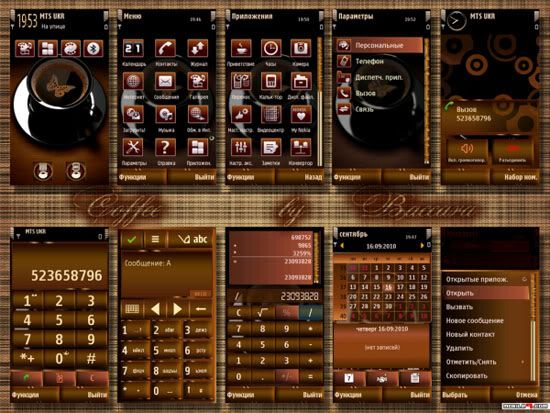Tap the Bluetooth shortcut on the home screen

[93, 48]
